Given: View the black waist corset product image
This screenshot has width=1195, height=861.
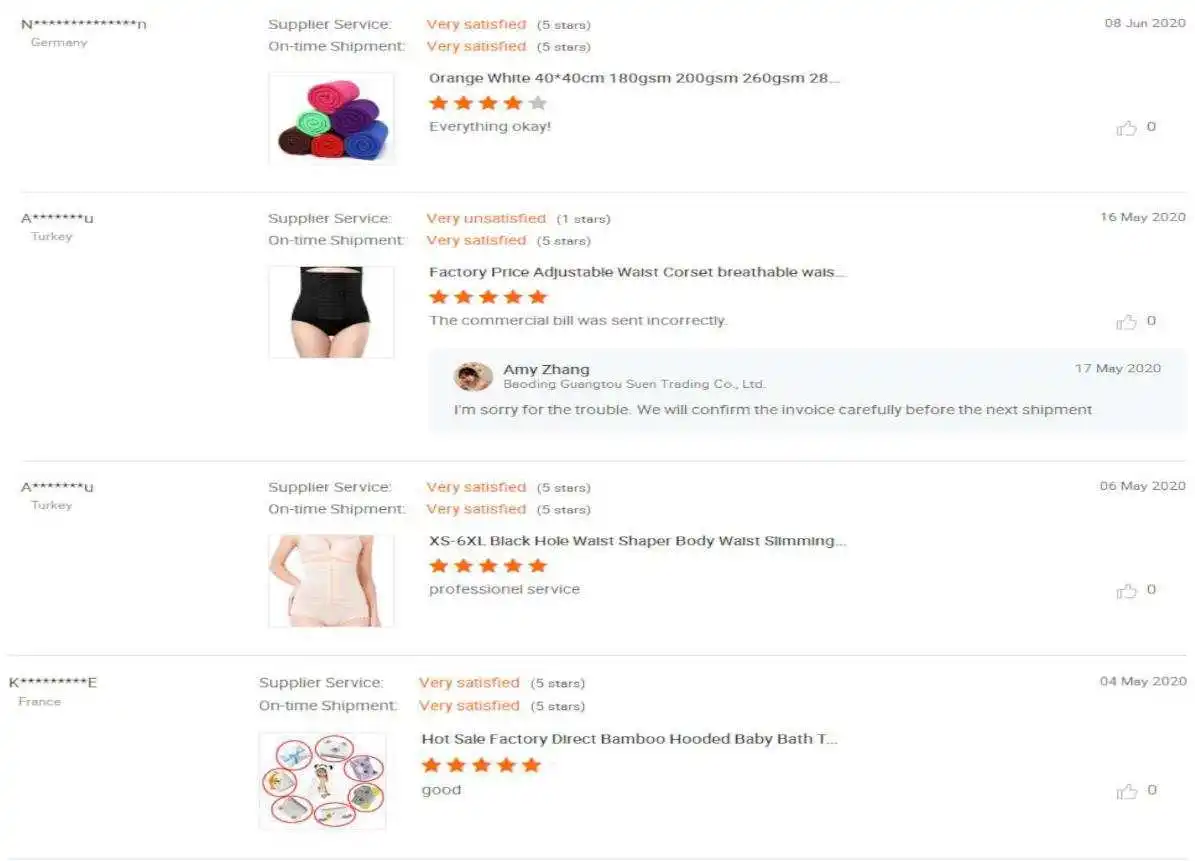Looking at the screenshot, I should (x=332, y=312).
